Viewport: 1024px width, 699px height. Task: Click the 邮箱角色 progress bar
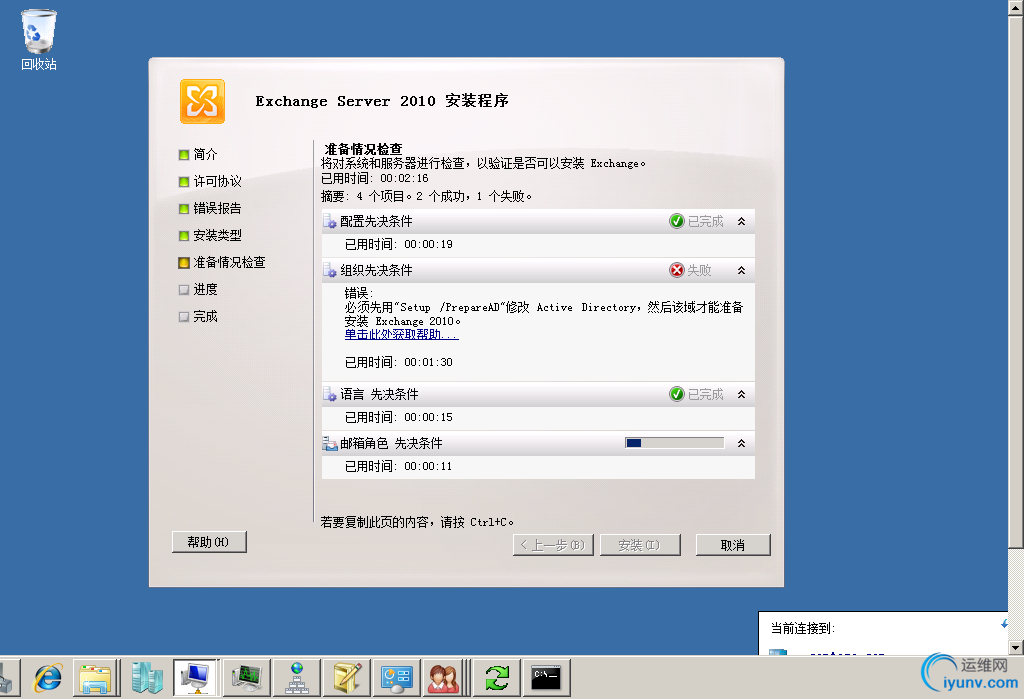point(674,441)
